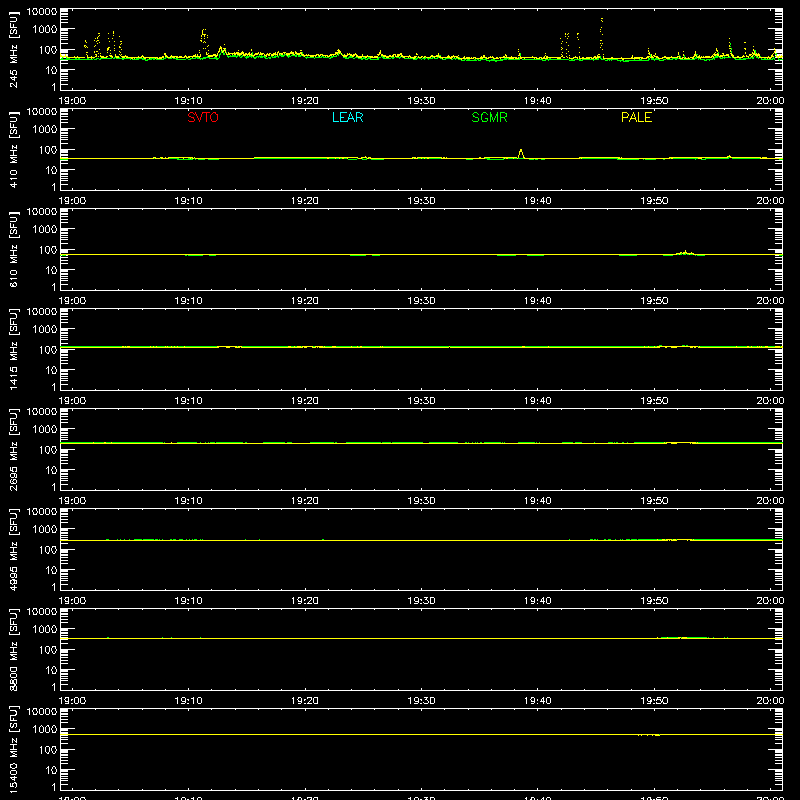Screen dimensions: 800x800
Task: Click 19:20 time label under 410 MHz plot
Action: point(305,201)
